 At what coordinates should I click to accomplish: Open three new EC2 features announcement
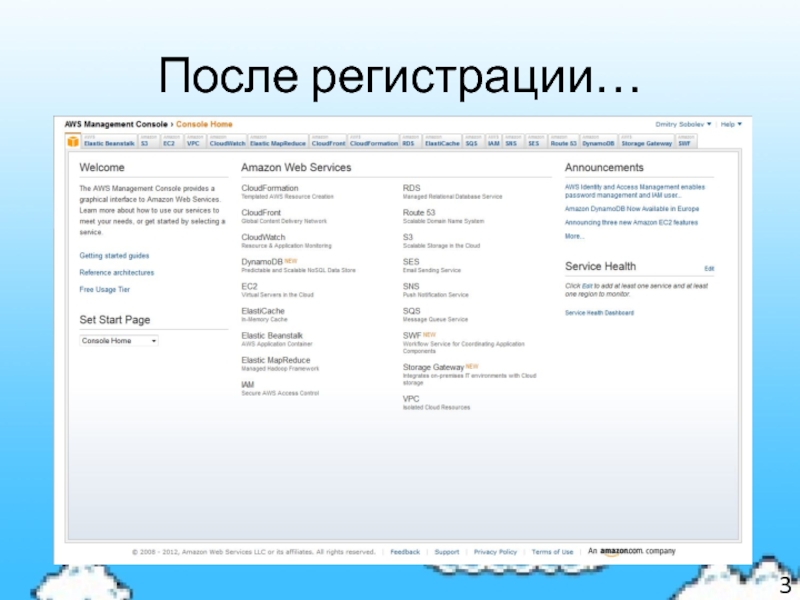[x=631, y=222]
